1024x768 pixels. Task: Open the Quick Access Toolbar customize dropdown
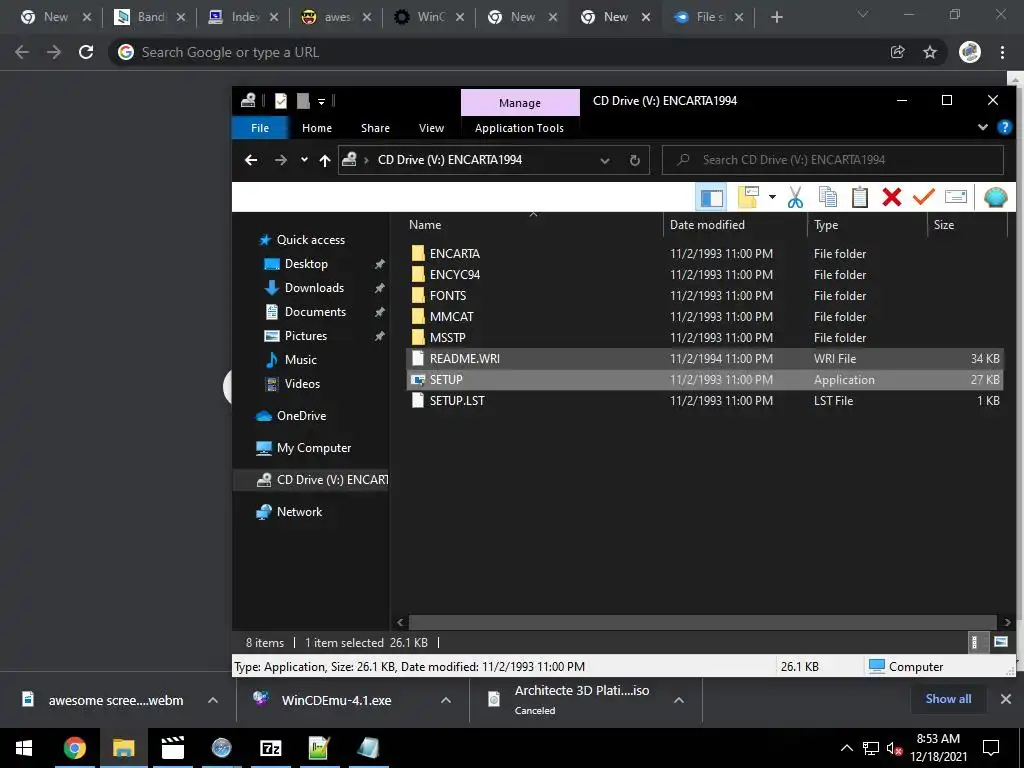[x=321, y=101]
